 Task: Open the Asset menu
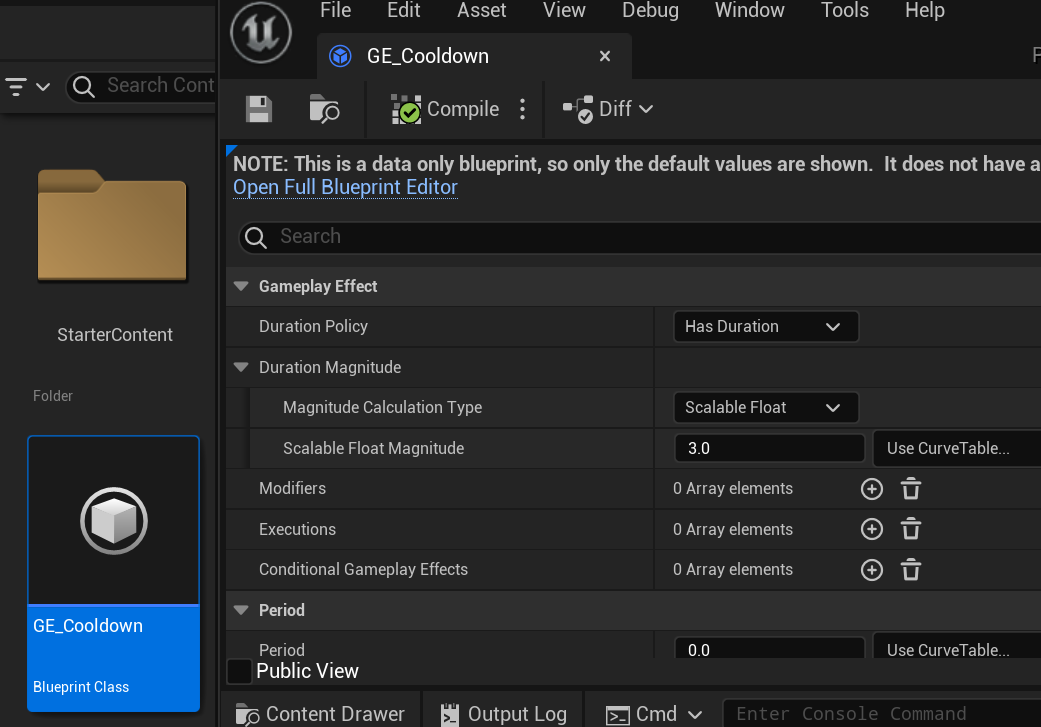pyautogui.click(x=481, y=11)
